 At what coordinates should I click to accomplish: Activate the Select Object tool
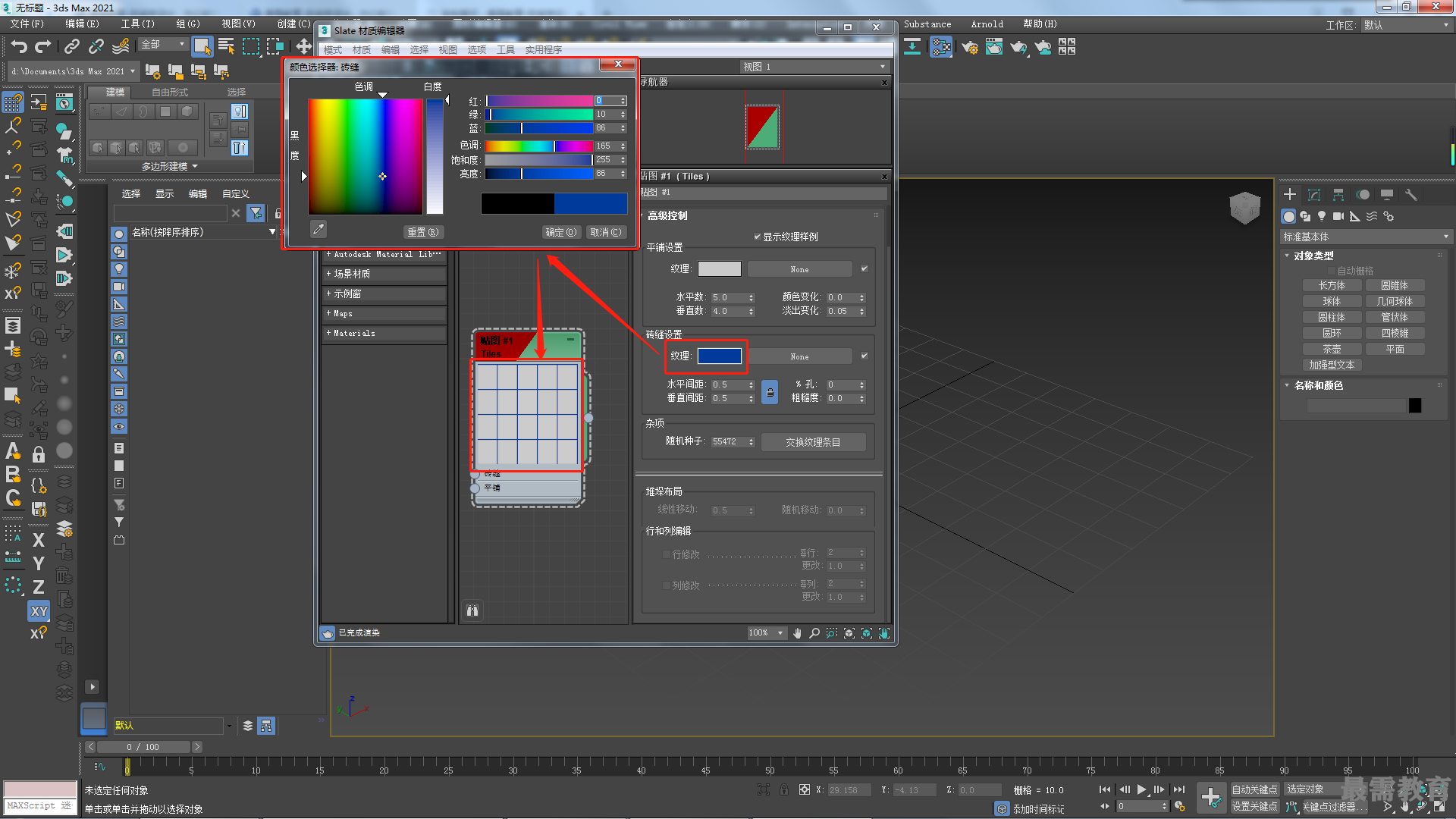click(x=202, y=47)
